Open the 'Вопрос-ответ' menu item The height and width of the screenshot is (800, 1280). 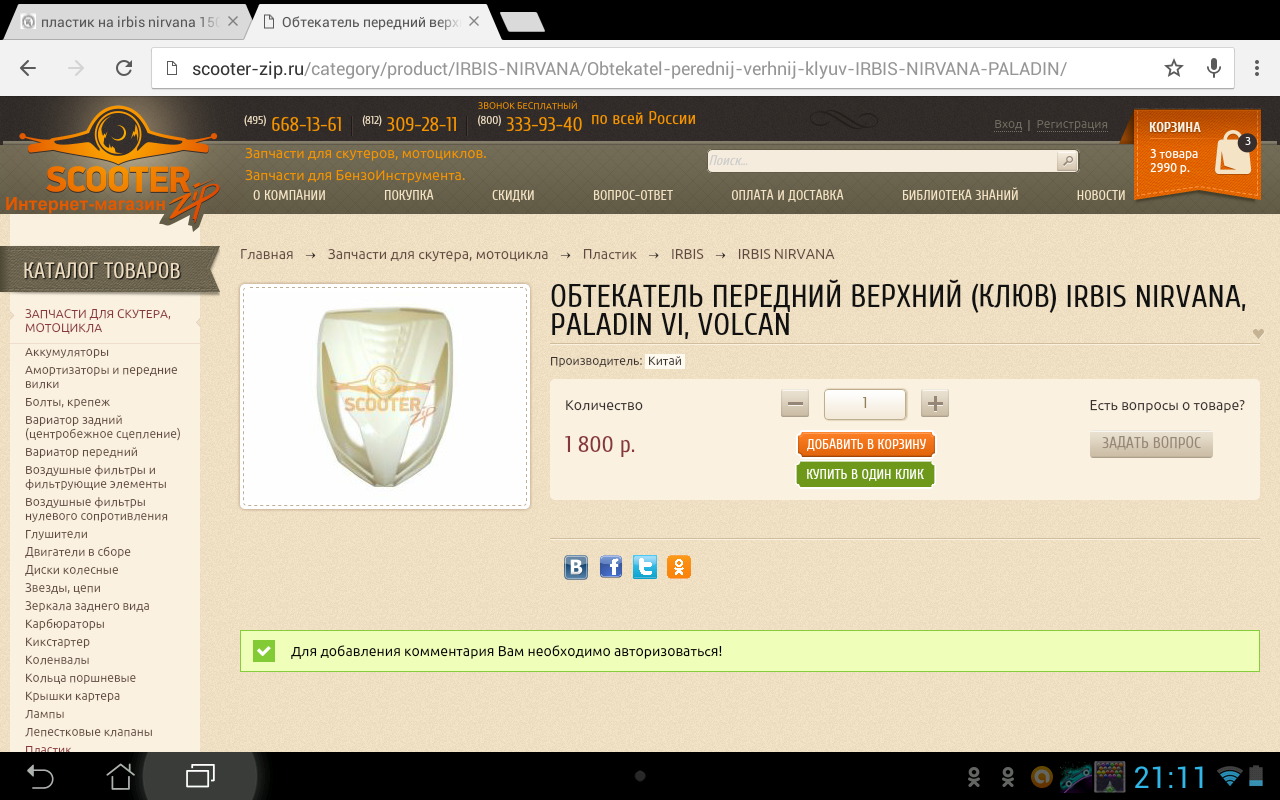(x=633, y=195)
